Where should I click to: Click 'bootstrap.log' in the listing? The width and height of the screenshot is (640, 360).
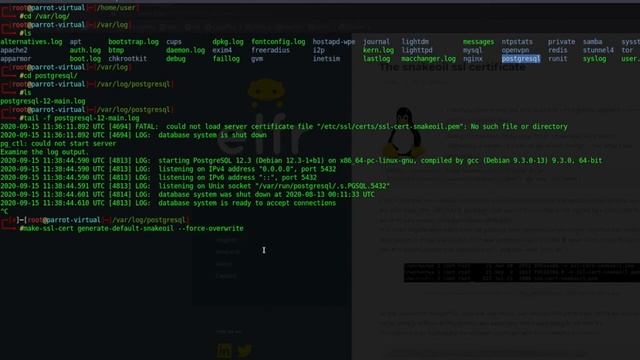click(x=133, y=42)
